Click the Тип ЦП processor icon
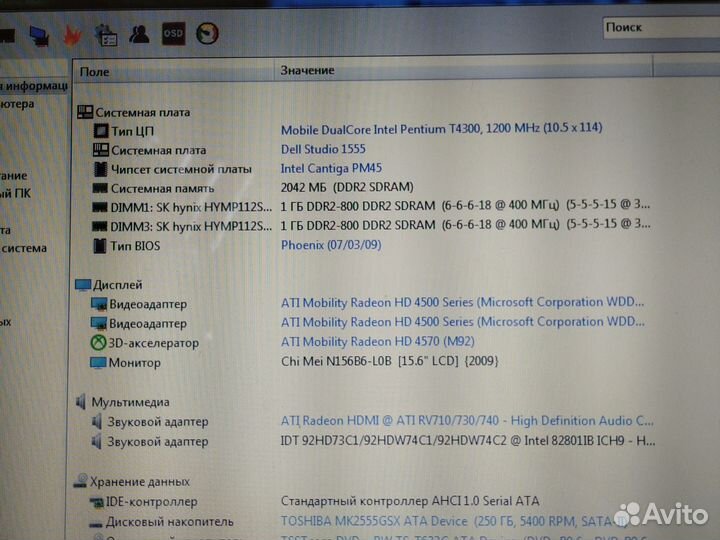The width and height of the screenshot is (720, 540). click(x=101, y=131)
